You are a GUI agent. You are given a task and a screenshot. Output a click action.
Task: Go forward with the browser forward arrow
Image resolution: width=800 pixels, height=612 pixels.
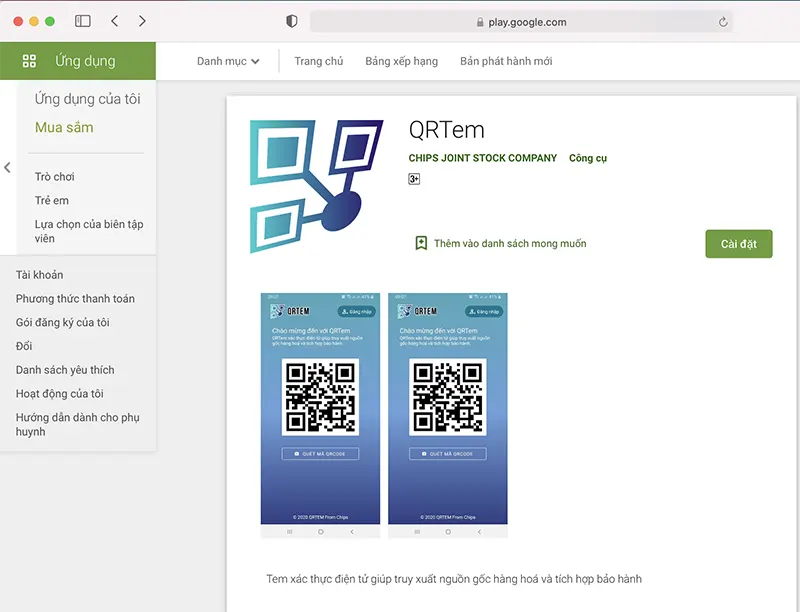pyautogui.click(x=142, y=21)
